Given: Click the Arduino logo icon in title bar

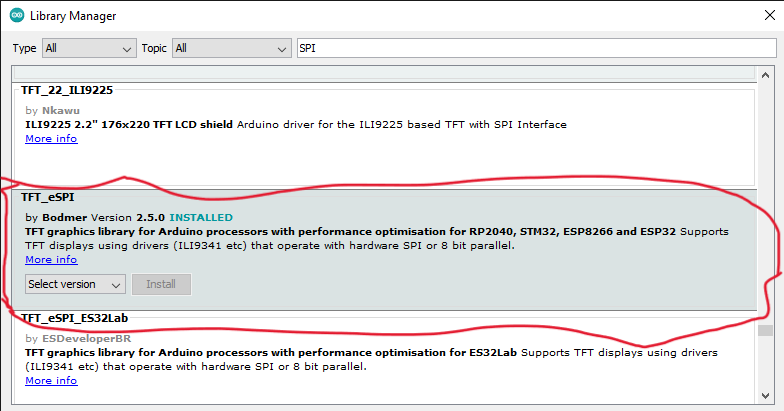Looking at the screenshot, I should click(x=17, y=16).
